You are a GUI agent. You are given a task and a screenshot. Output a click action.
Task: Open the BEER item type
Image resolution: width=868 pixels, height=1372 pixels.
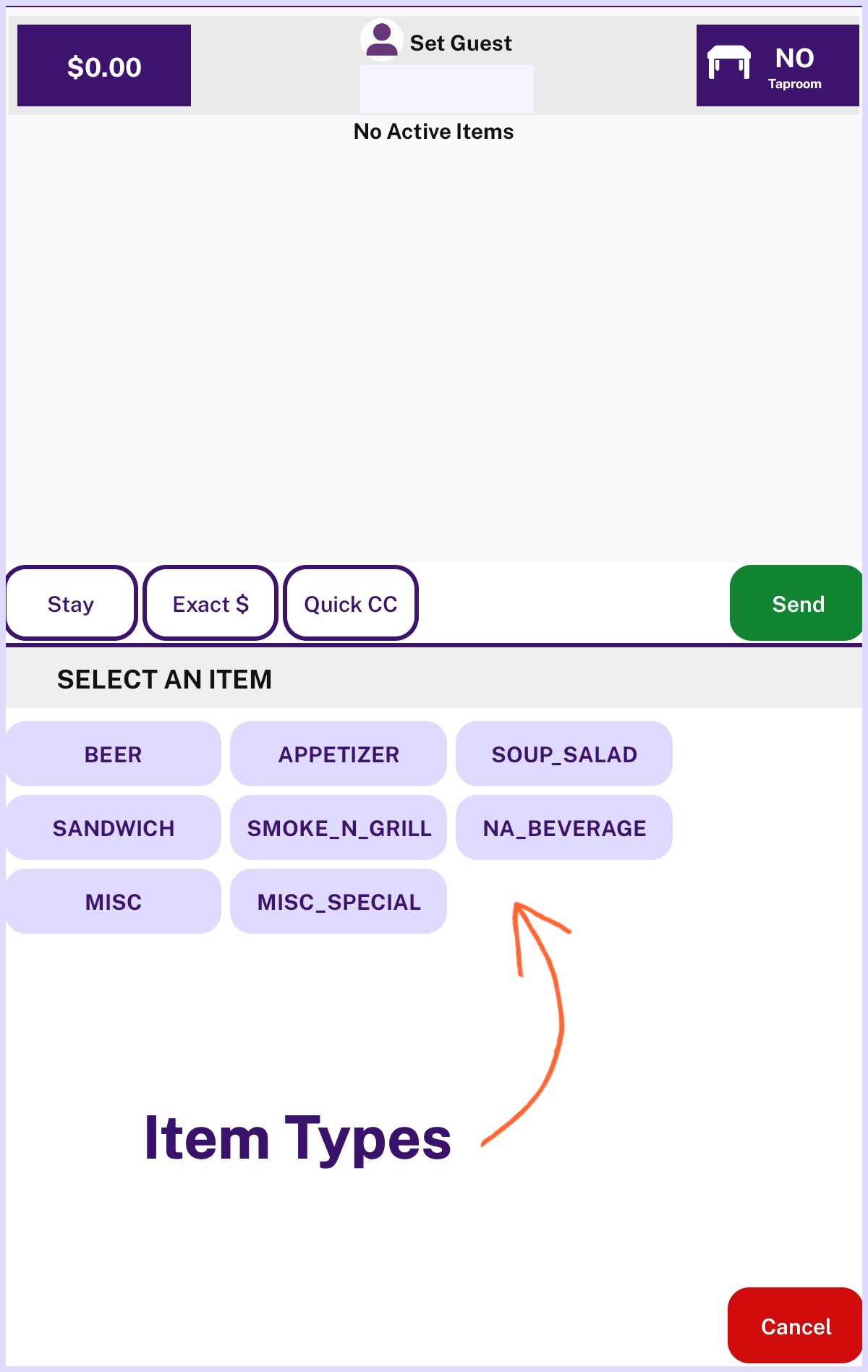click(113, 754)
